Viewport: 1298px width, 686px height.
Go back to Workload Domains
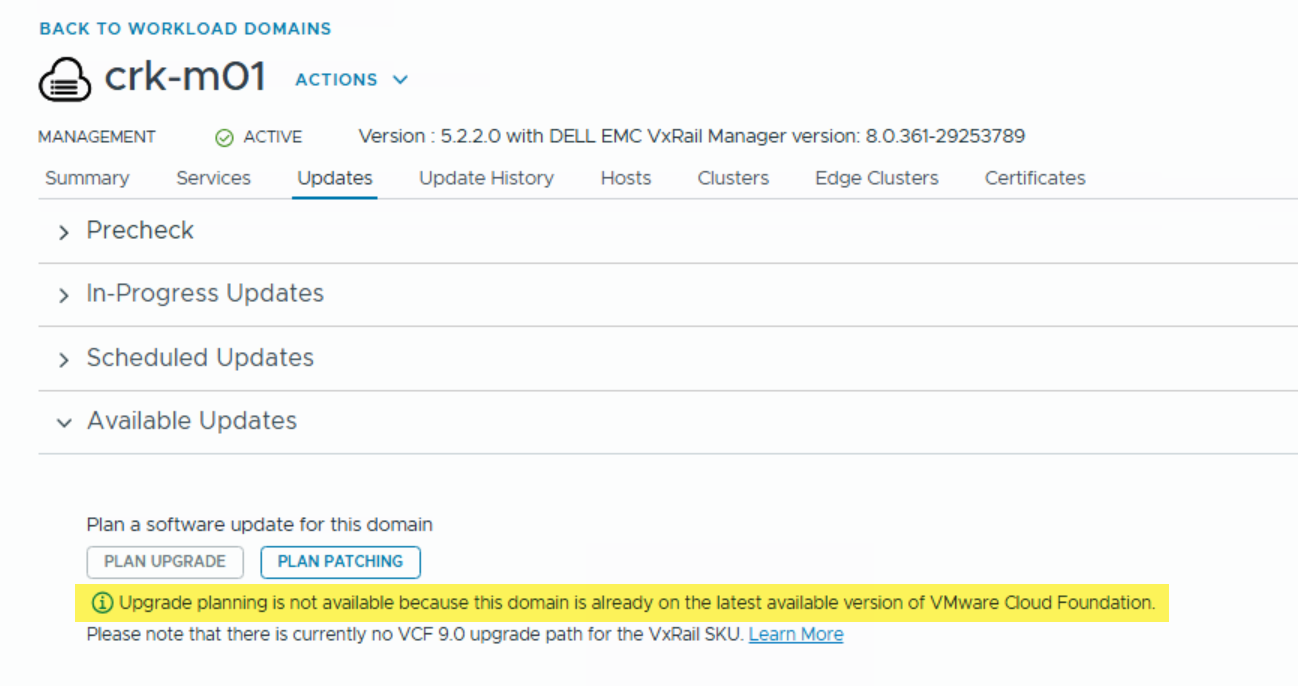click(185, 29)
